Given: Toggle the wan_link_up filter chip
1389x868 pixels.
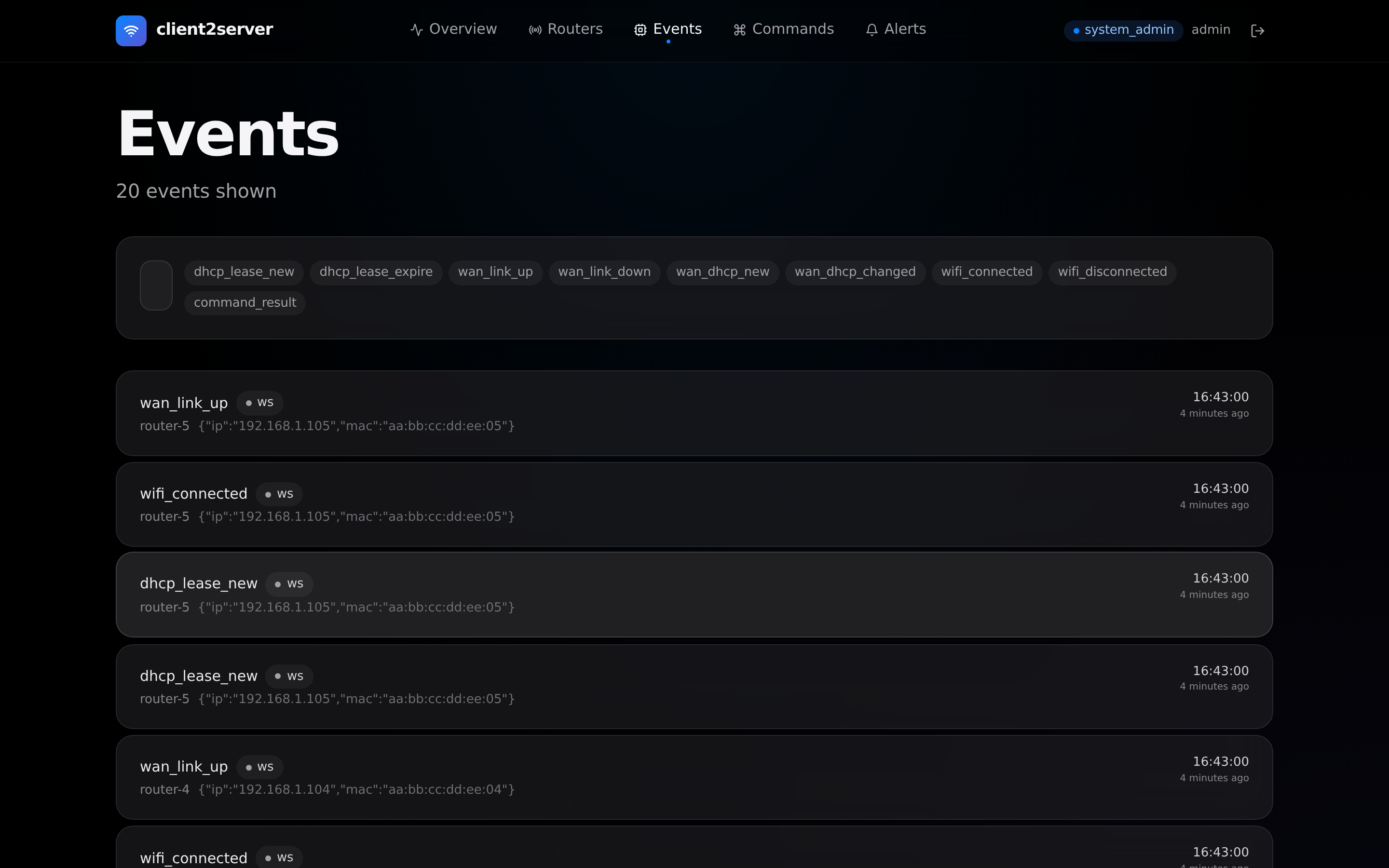Looking at the screenshot, I should click(495, 272).
